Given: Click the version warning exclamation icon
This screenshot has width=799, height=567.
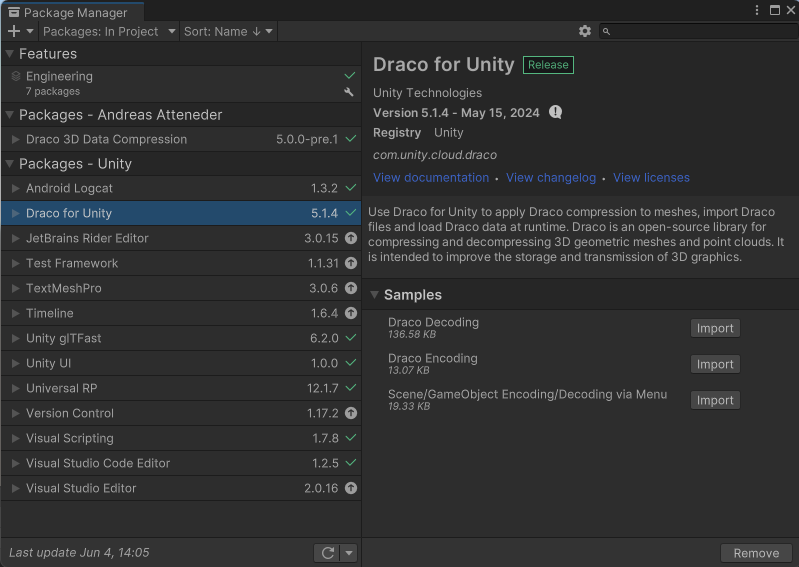Looking at the screenshot, I should pyautogui.click(x=555, y=112).
